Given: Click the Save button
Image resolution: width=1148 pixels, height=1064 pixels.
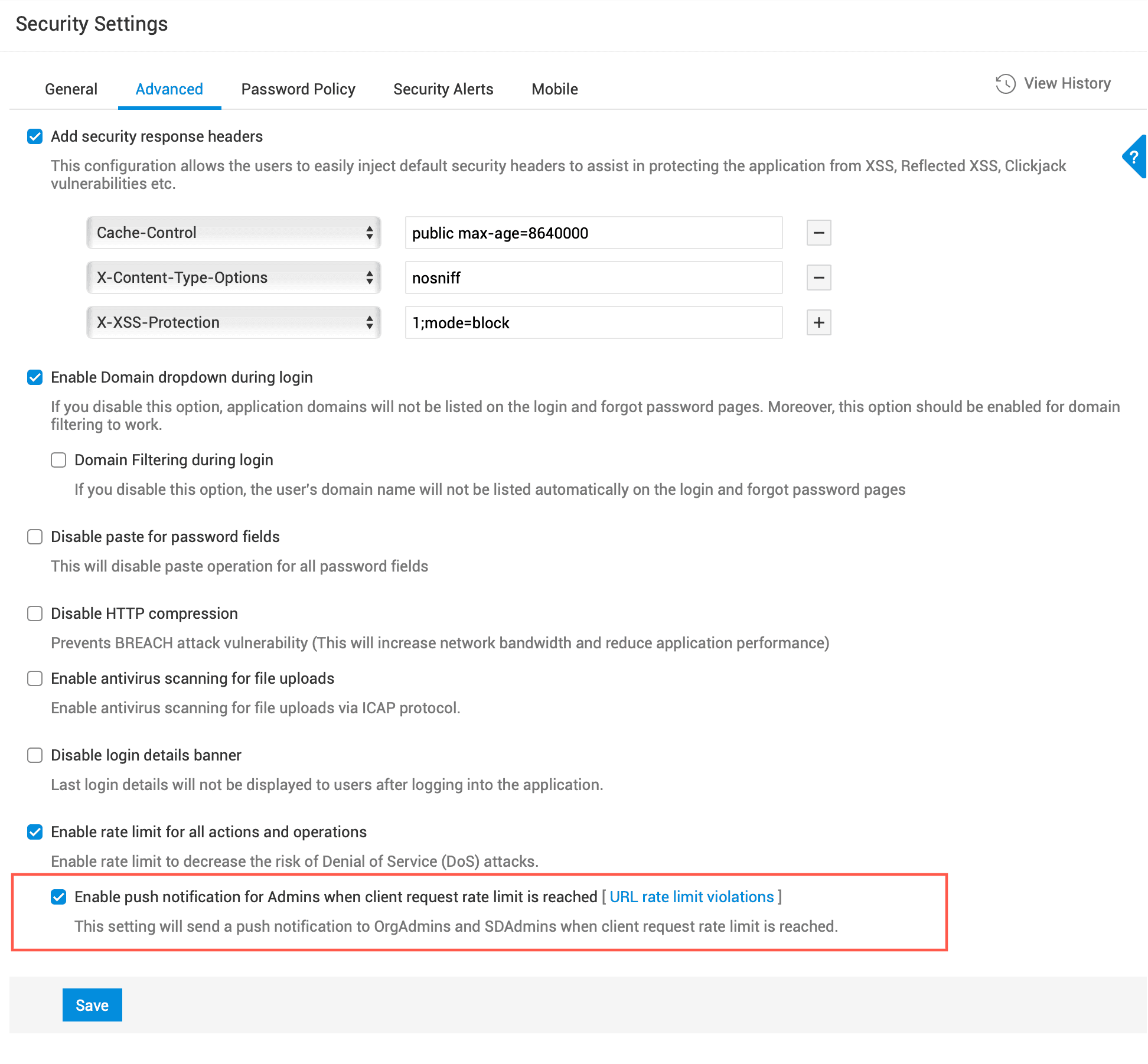Looking at the screenshot, I should click(x=92, y=1005).
